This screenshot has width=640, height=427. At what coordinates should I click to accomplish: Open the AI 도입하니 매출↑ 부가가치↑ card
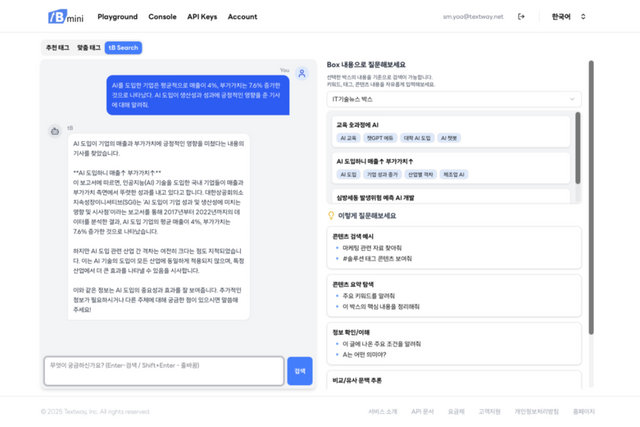[451, 168]
